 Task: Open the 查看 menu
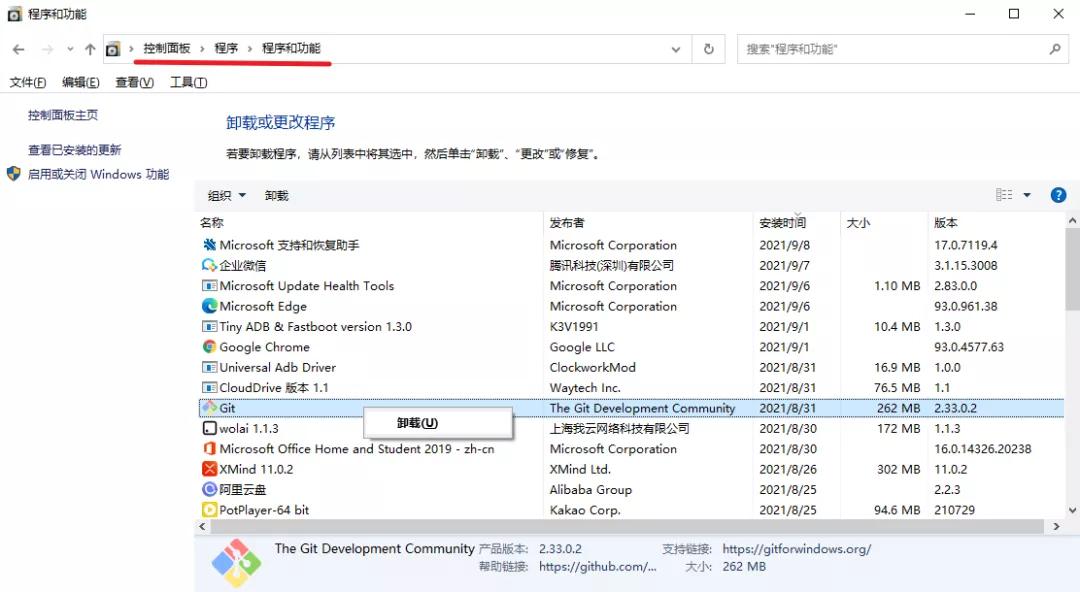pos(133,82)
